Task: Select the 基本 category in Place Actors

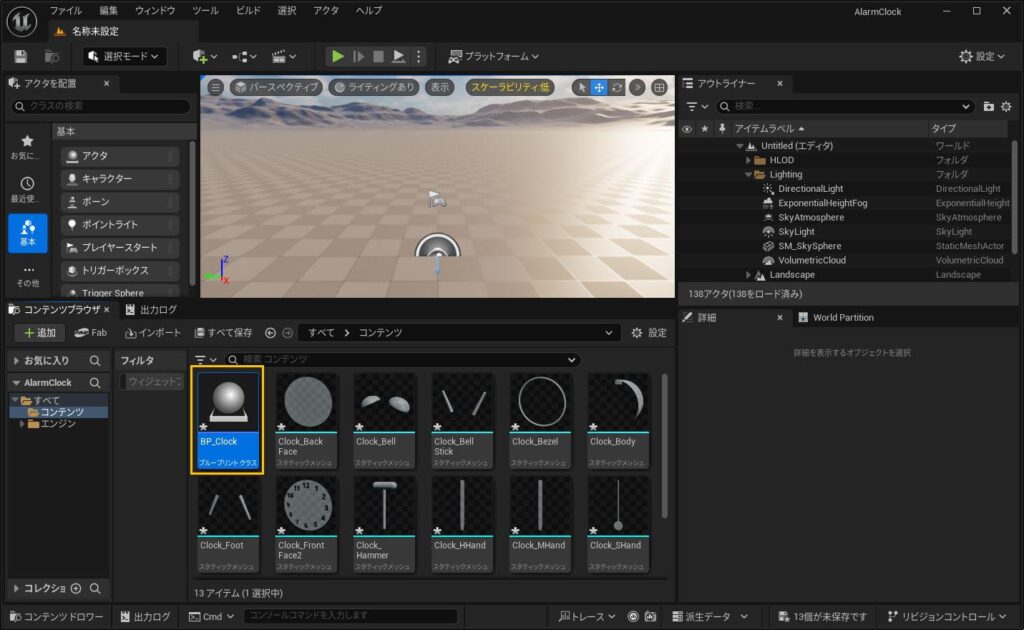Action: point(28,233)
